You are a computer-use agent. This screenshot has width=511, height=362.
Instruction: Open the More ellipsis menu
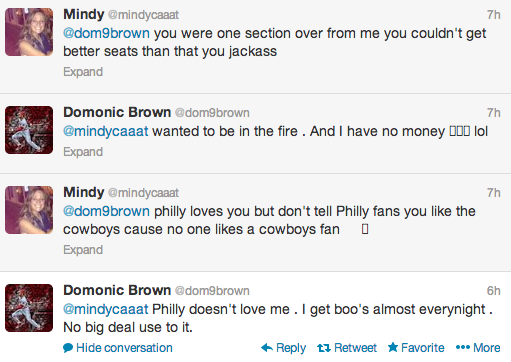pyautogui.click(x=478, y=348)
